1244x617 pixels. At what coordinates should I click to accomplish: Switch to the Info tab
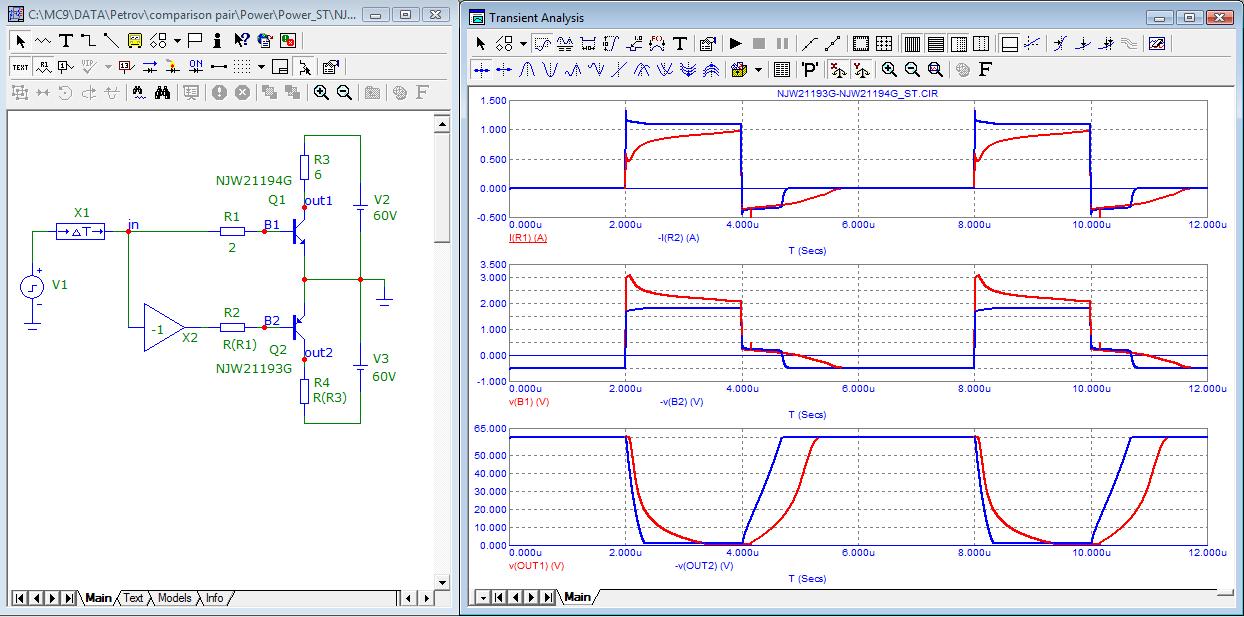[x=214, y=598]
